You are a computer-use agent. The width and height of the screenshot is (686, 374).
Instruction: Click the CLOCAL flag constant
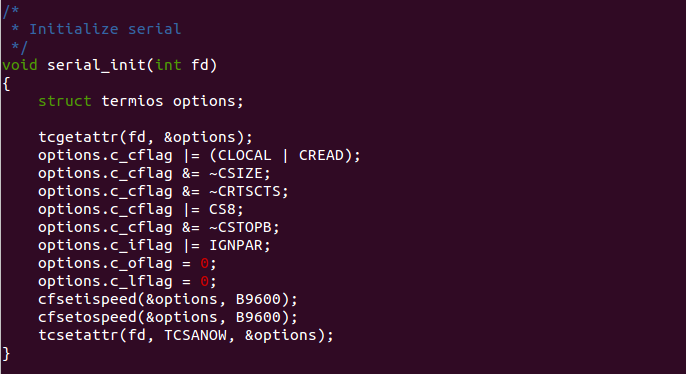(x=245, y=155)
